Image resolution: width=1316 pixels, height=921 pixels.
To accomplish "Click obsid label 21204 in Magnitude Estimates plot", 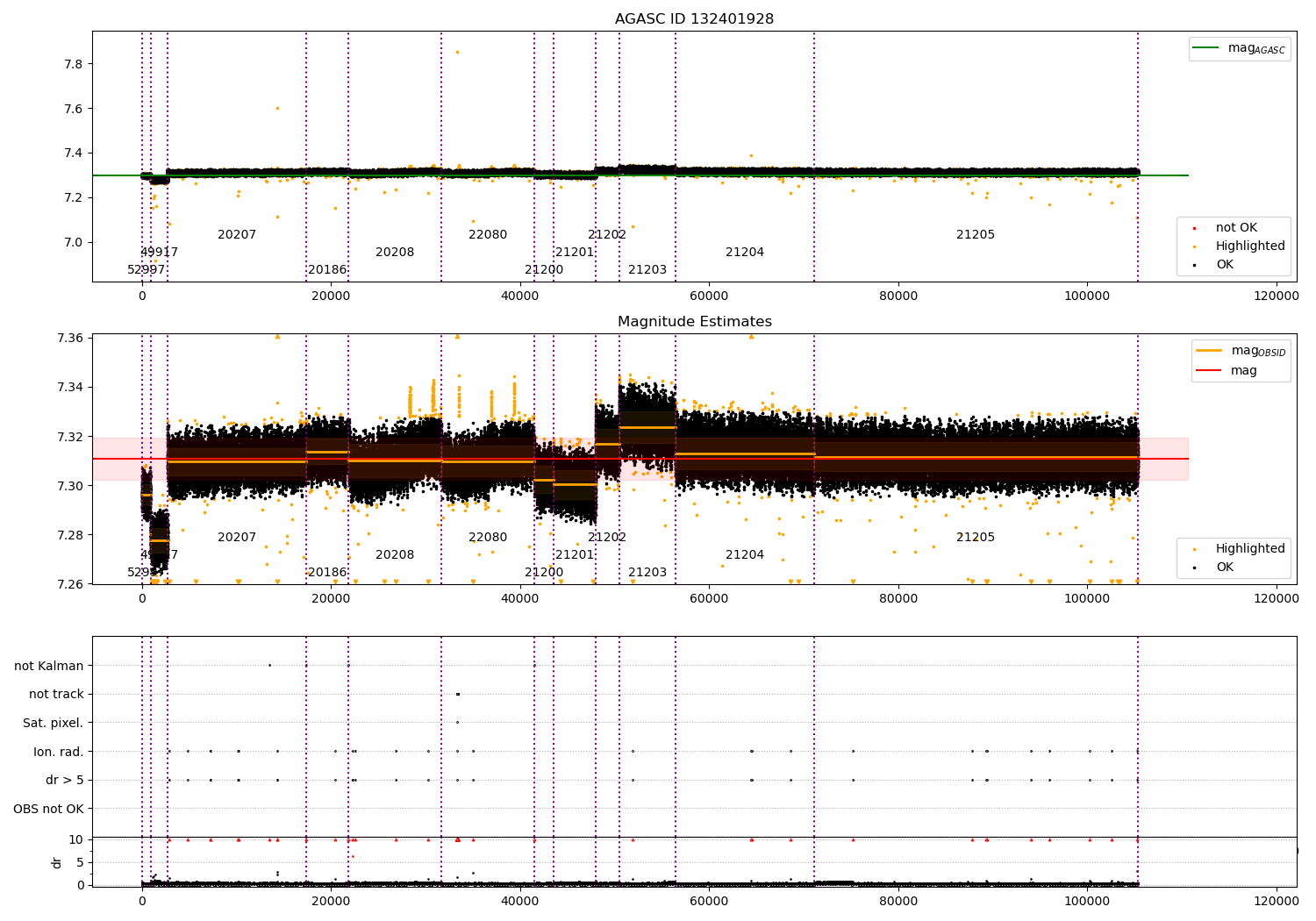I will point(745,555).
